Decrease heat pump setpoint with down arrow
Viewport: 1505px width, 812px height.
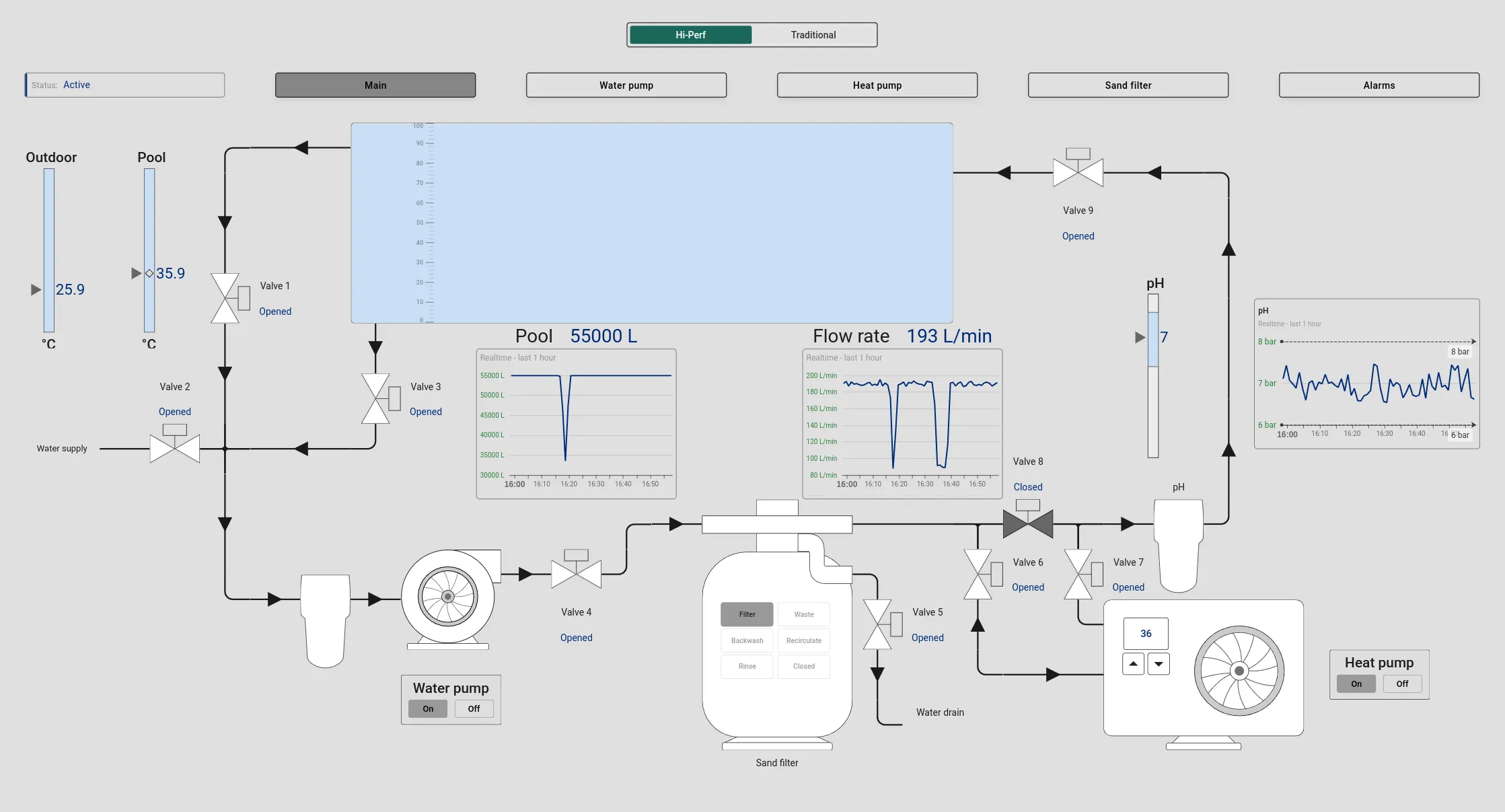[x=1159, y=664]
